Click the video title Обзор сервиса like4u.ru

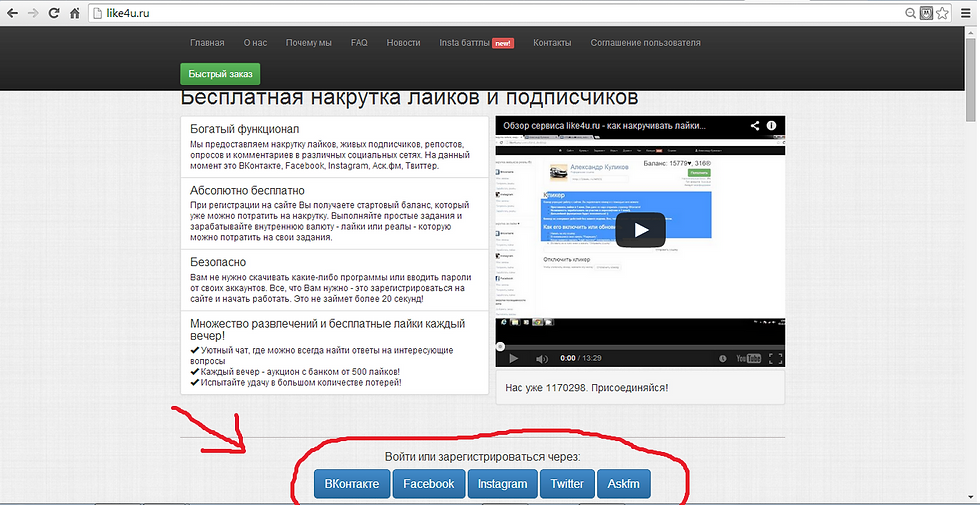tap(604, 125)
